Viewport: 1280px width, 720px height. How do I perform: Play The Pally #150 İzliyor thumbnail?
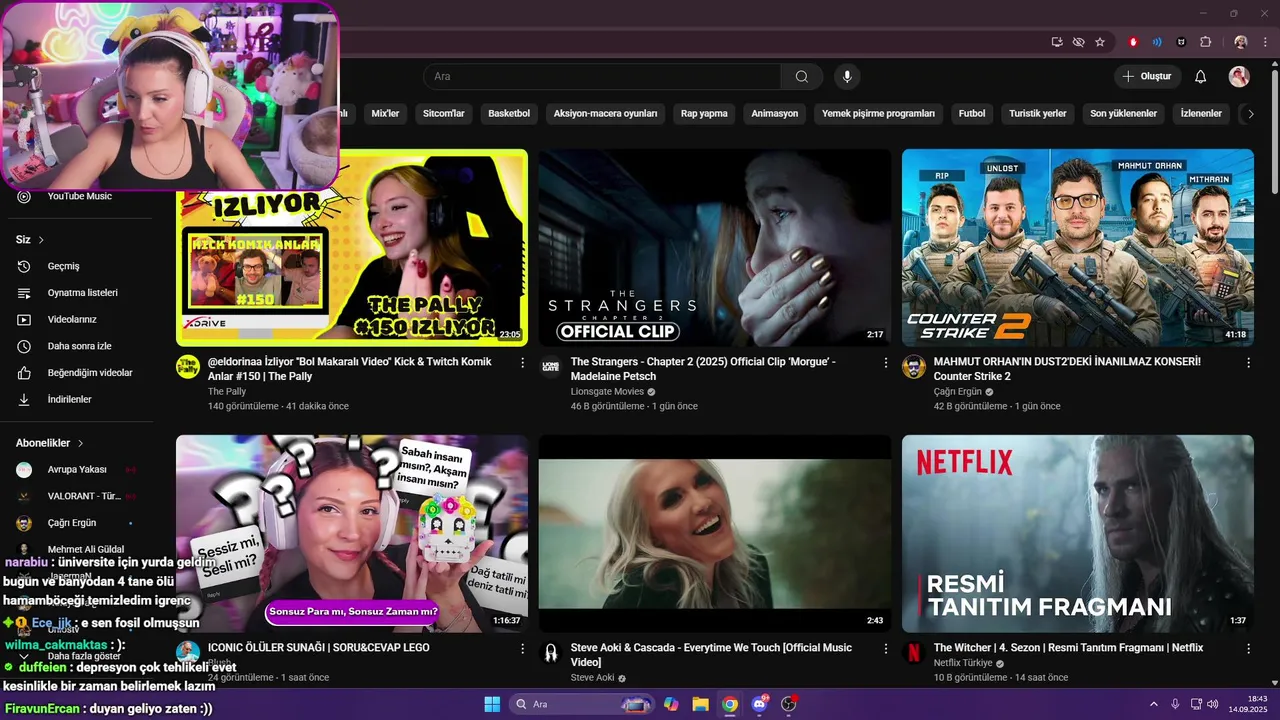tap(352, 248)
